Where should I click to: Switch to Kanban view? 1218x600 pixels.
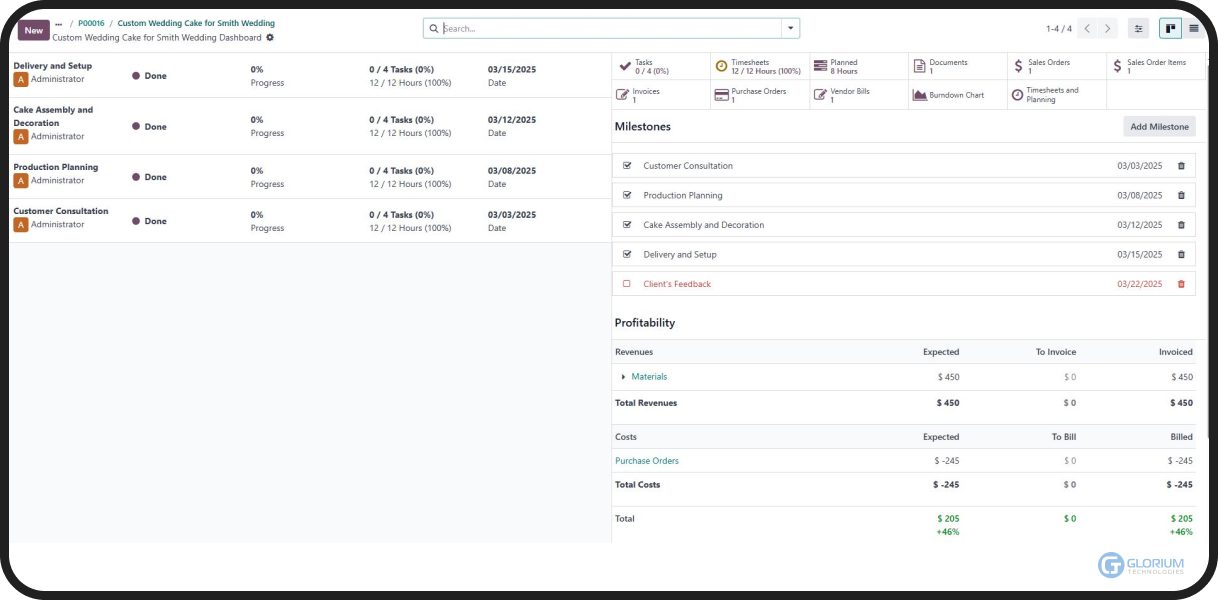pyautogui.click(x=1169, y=29)
